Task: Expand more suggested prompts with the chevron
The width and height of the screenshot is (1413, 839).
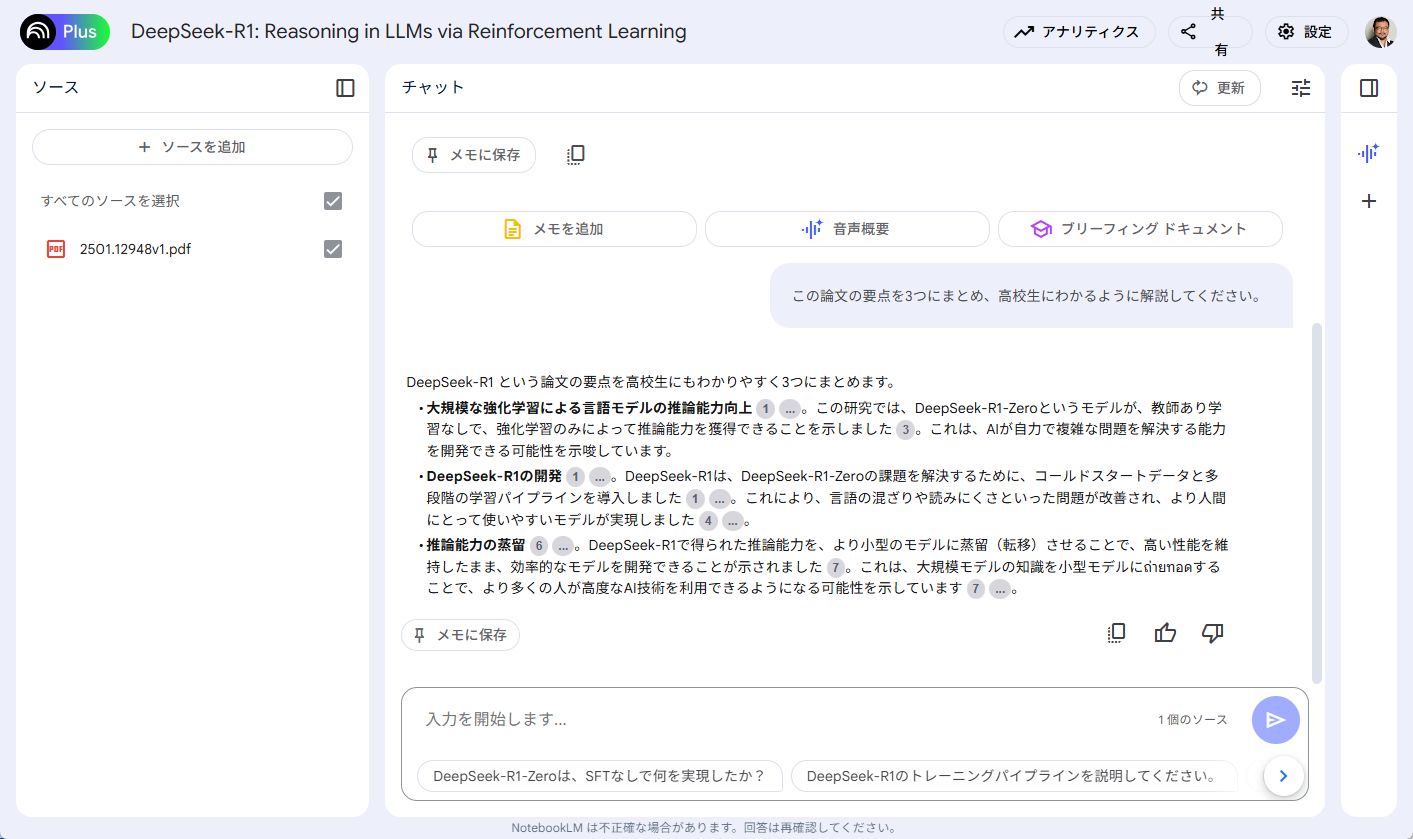Action: point(1283,775)
